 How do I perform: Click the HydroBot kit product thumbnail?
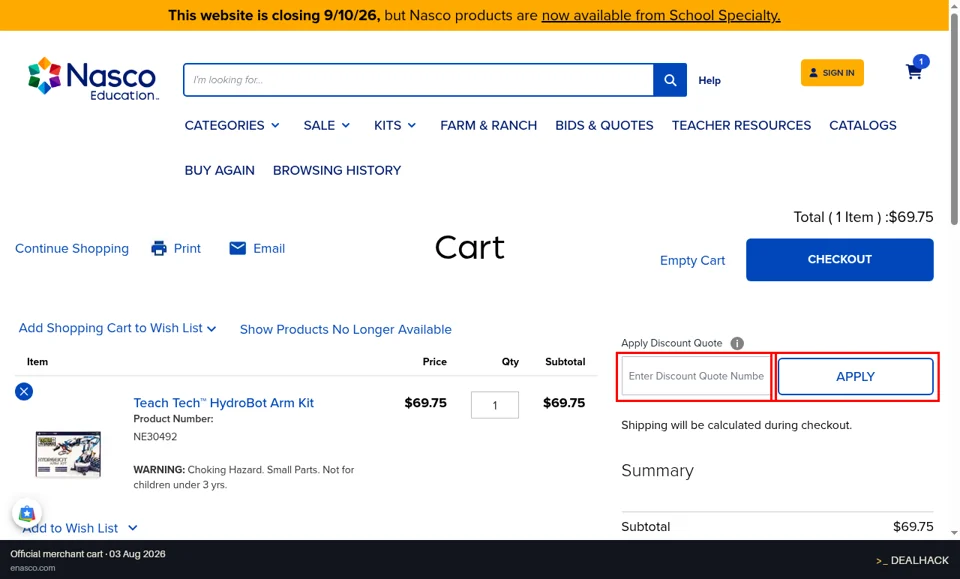[68, 454]
